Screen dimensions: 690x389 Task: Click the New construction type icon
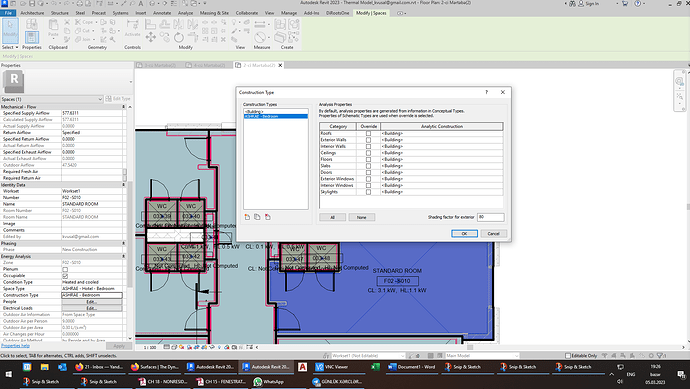point(247,217)
